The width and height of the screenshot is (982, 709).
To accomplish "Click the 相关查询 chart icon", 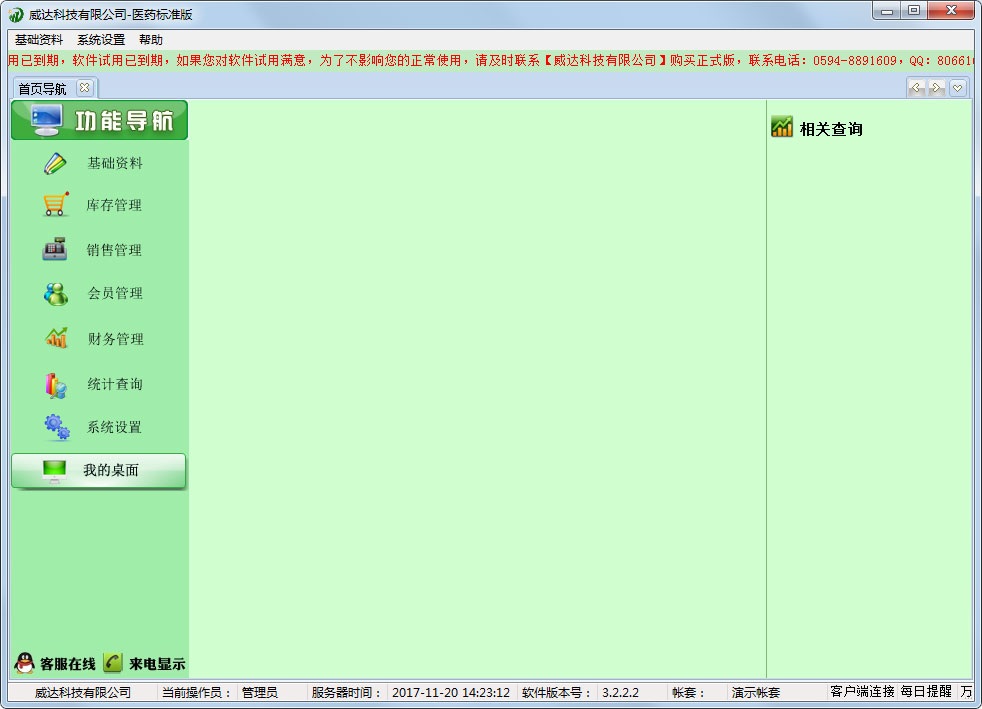I will pyautogui.click(x=782, y=128).
